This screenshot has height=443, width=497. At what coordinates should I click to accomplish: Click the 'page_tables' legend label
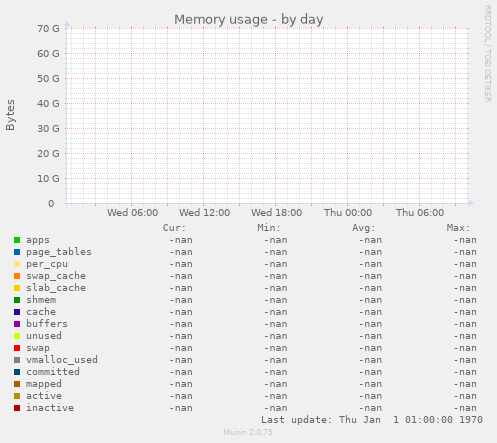pyautogui.click(x=59, y=252)
